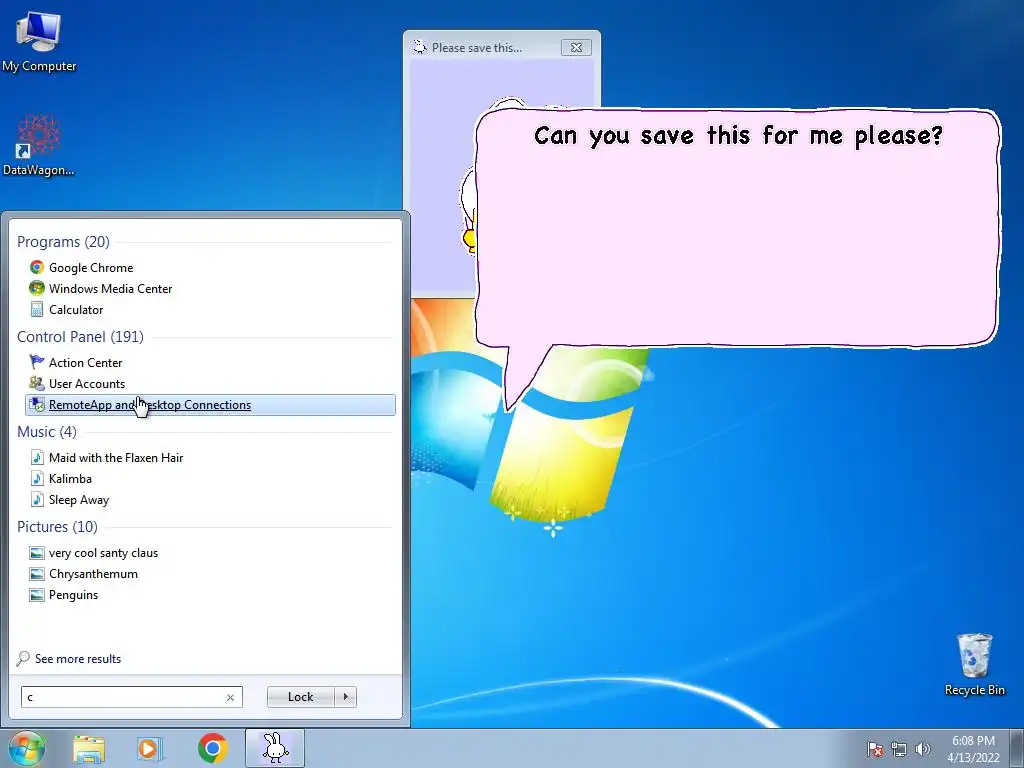Screen dimensions: 1024x768
Task: Open Windows Media Center result
Action: 210,289
